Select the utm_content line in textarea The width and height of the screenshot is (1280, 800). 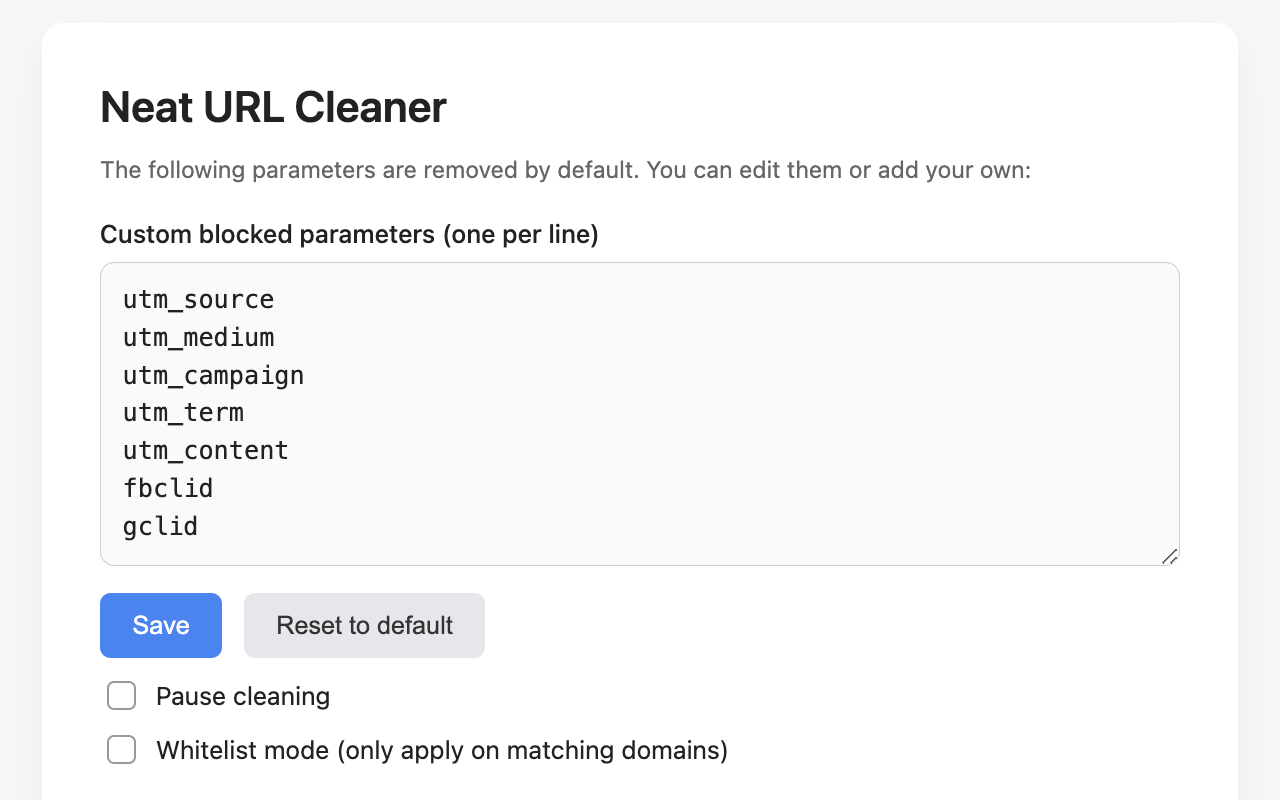point(206,451)
